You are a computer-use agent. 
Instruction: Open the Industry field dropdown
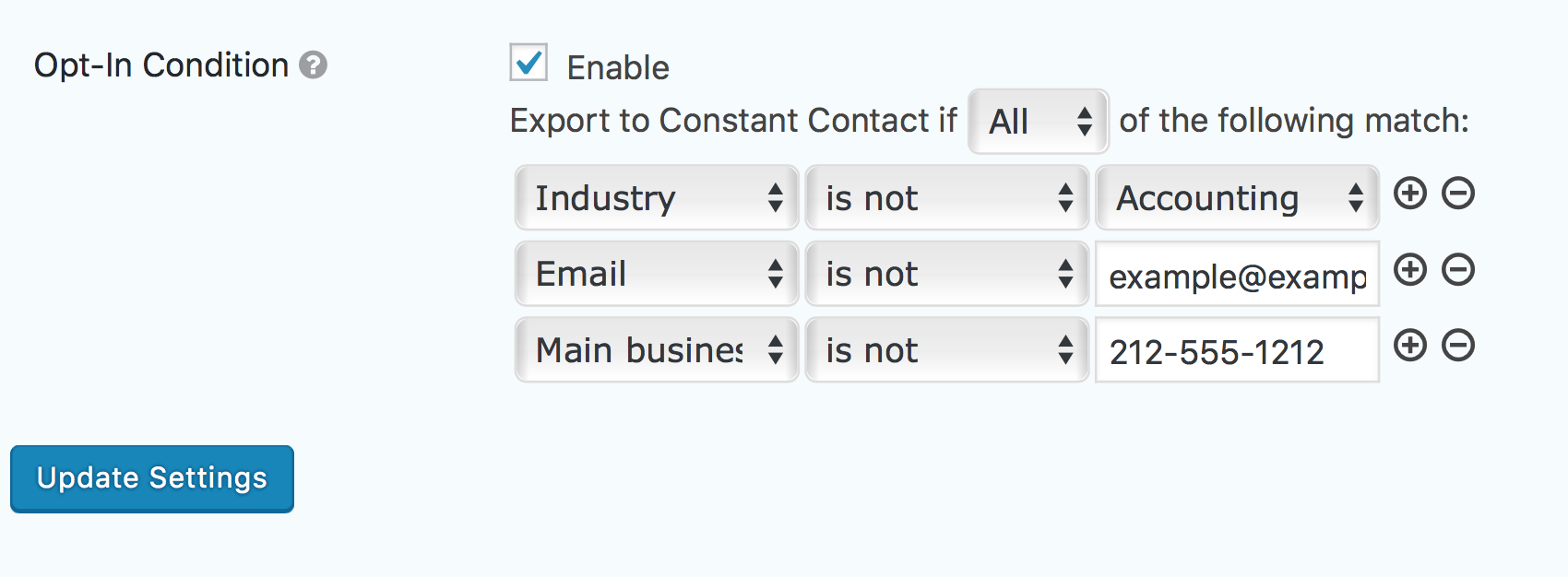657,198
